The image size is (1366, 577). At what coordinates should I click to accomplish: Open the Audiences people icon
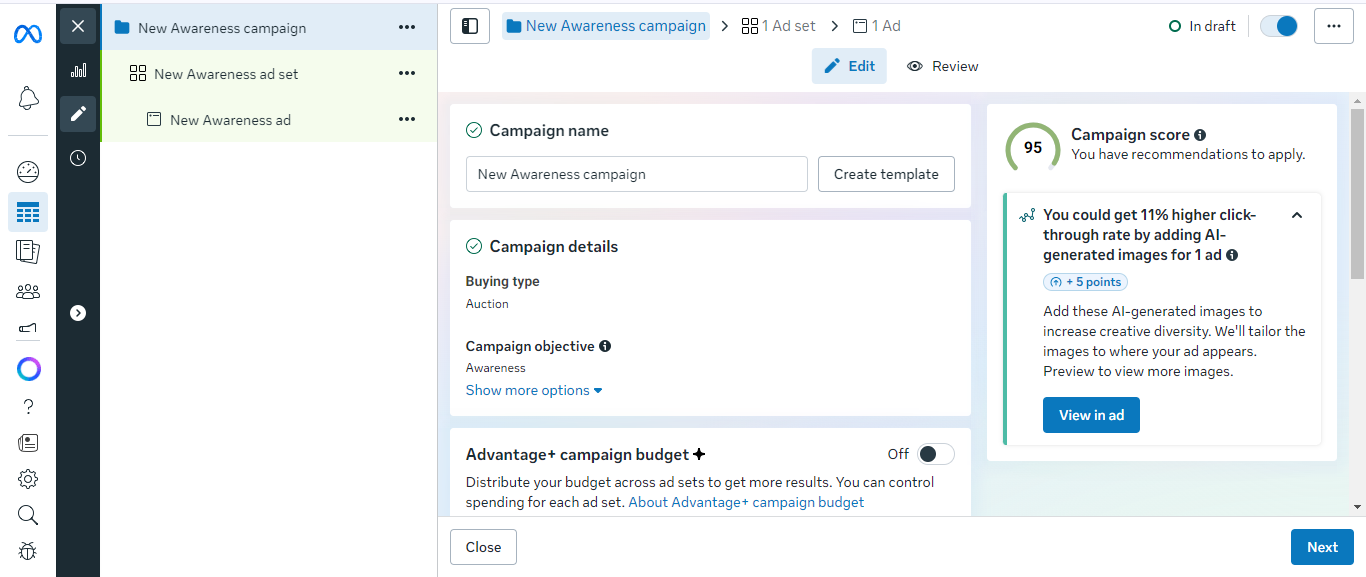[x=28, y=292]
